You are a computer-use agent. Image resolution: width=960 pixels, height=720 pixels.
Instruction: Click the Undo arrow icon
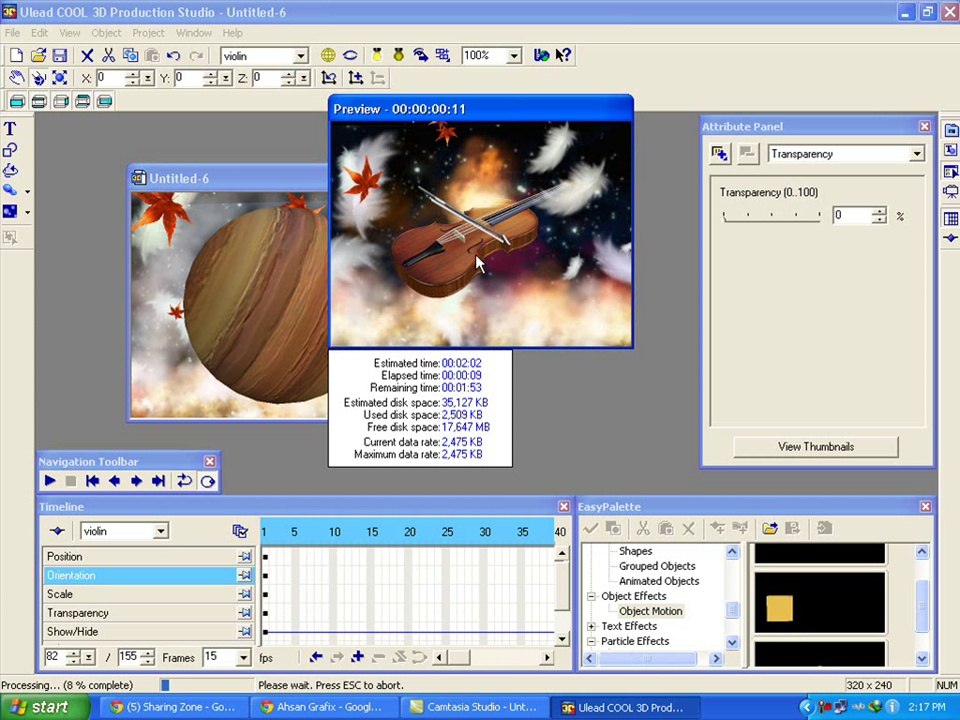(x=173, y=56)
